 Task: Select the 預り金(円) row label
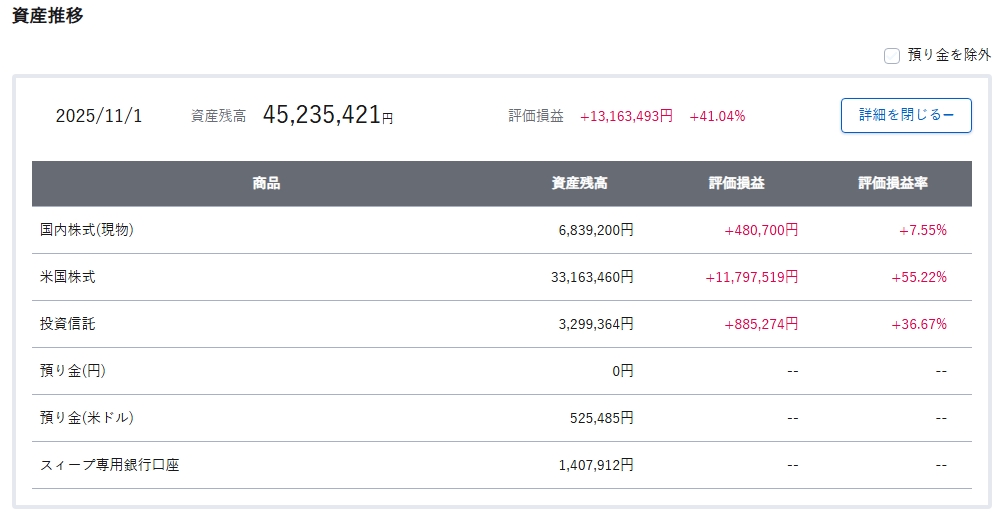pyautogui.click(x=73, y=371)
